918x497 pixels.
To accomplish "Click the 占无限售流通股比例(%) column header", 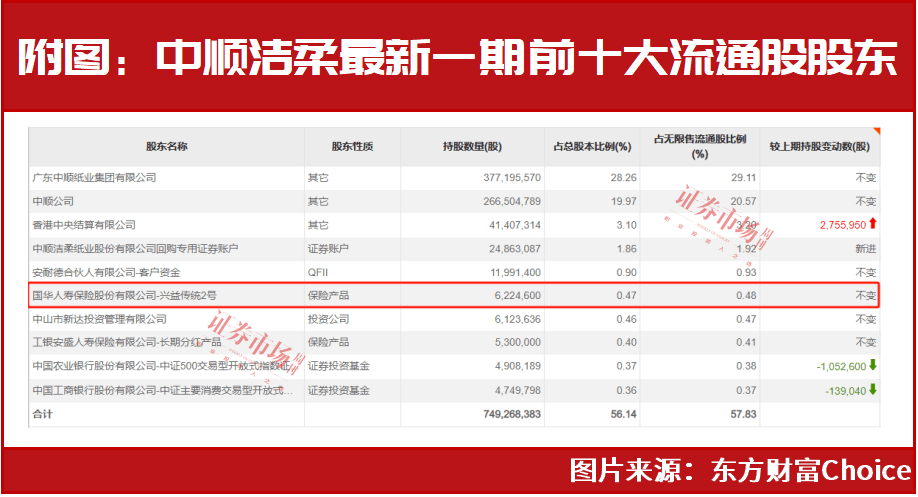I will click(700, 146).
